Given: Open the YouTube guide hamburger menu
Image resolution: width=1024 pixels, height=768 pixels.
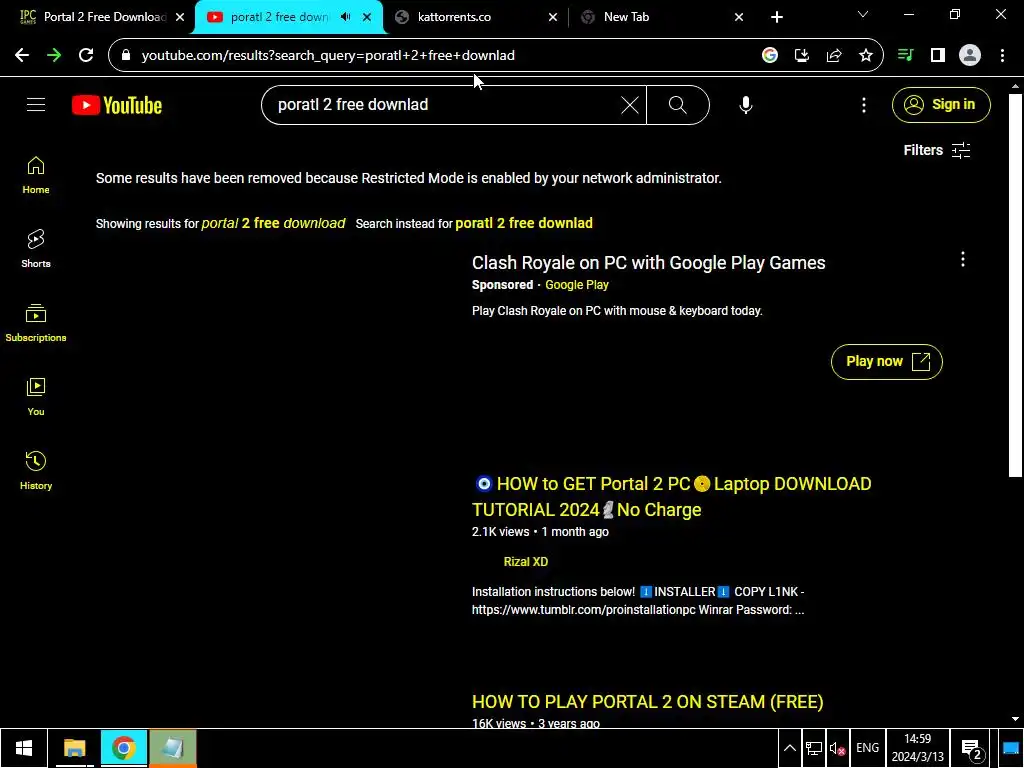Looking at the screenshot, I should (x=36, y=104).
